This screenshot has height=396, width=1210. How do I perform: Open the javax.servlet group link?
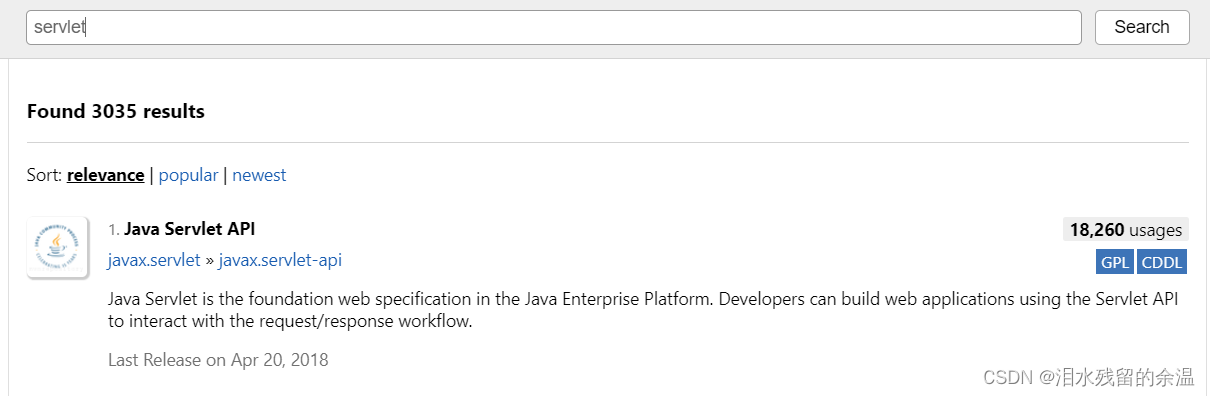154,261
